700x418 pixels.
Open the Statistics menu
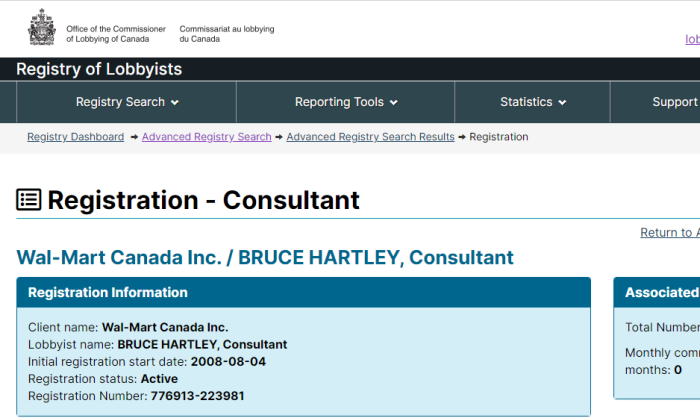533,102
